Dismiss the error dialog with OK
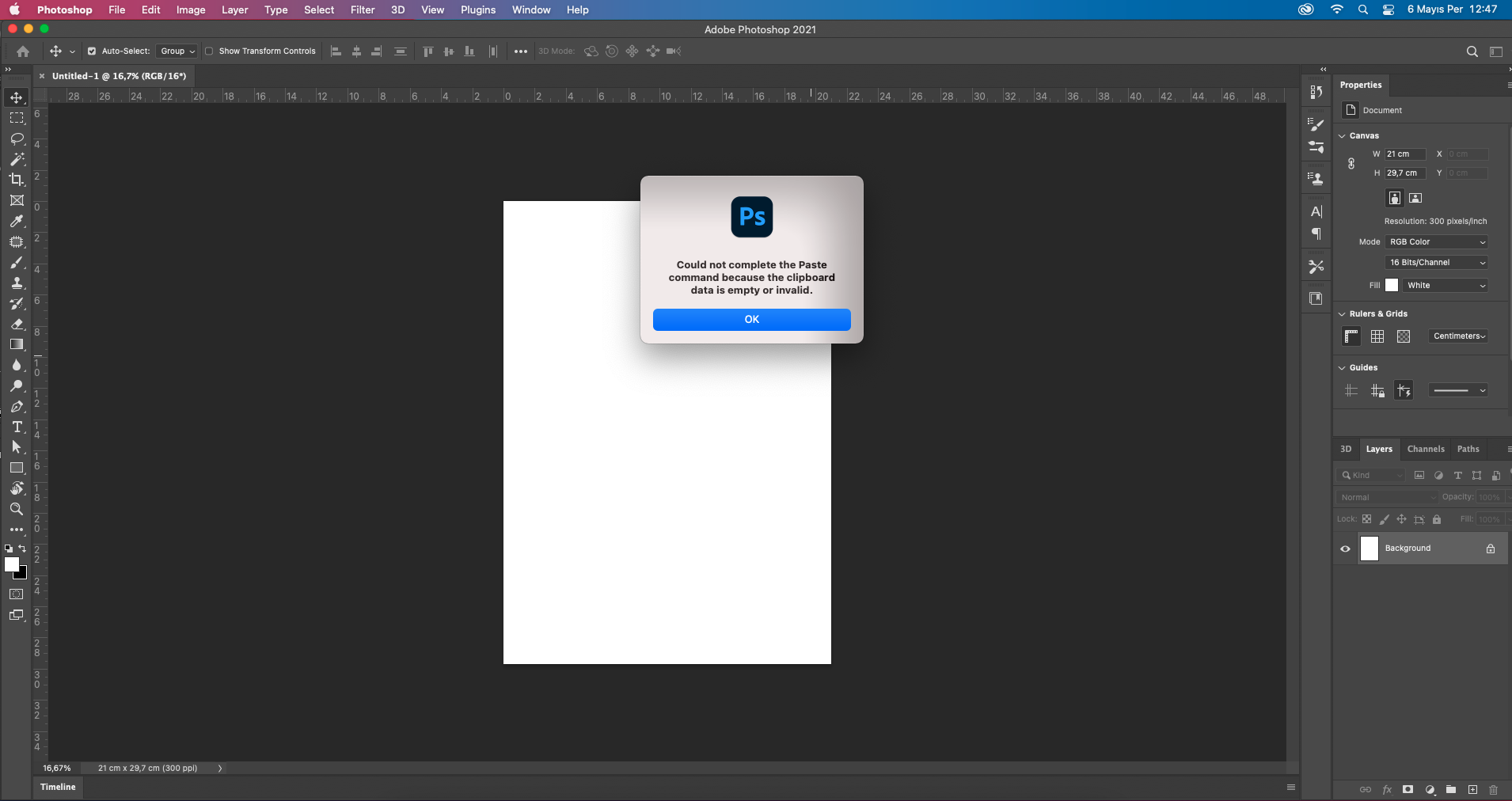This screenshot has width=1512, height=801. click(x=750, y=320)
